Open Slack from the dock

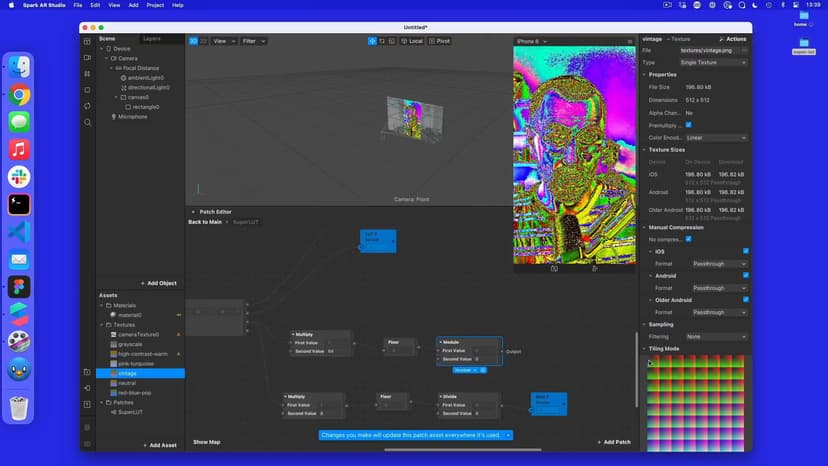pyautogui.click(x=19, y=177)
